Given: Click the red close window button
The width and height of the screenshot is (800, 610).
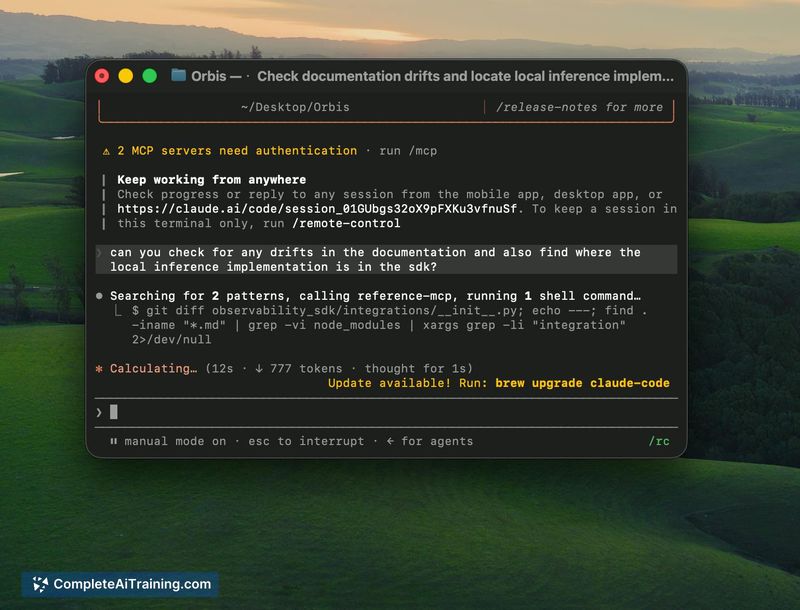Looking at the screenshot, I should pyautogui.click(x=102, y=76).
